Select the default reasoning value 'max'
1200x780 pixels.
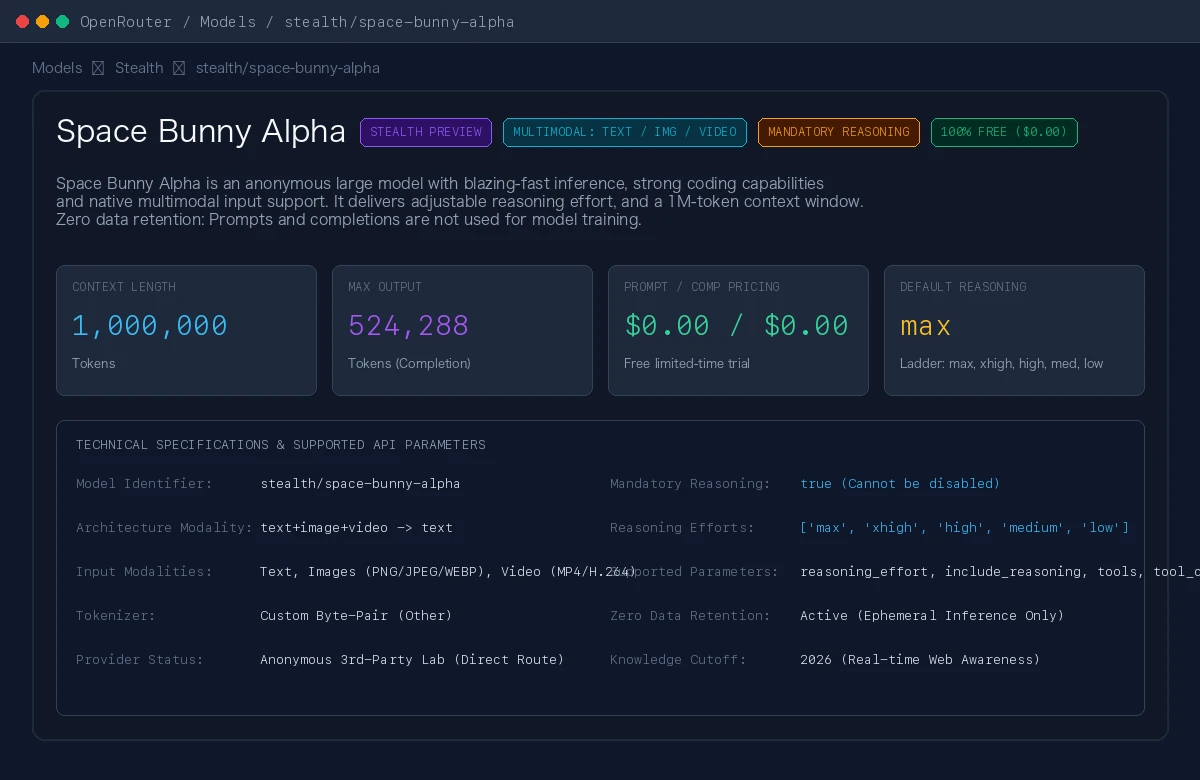pos(926,326)
